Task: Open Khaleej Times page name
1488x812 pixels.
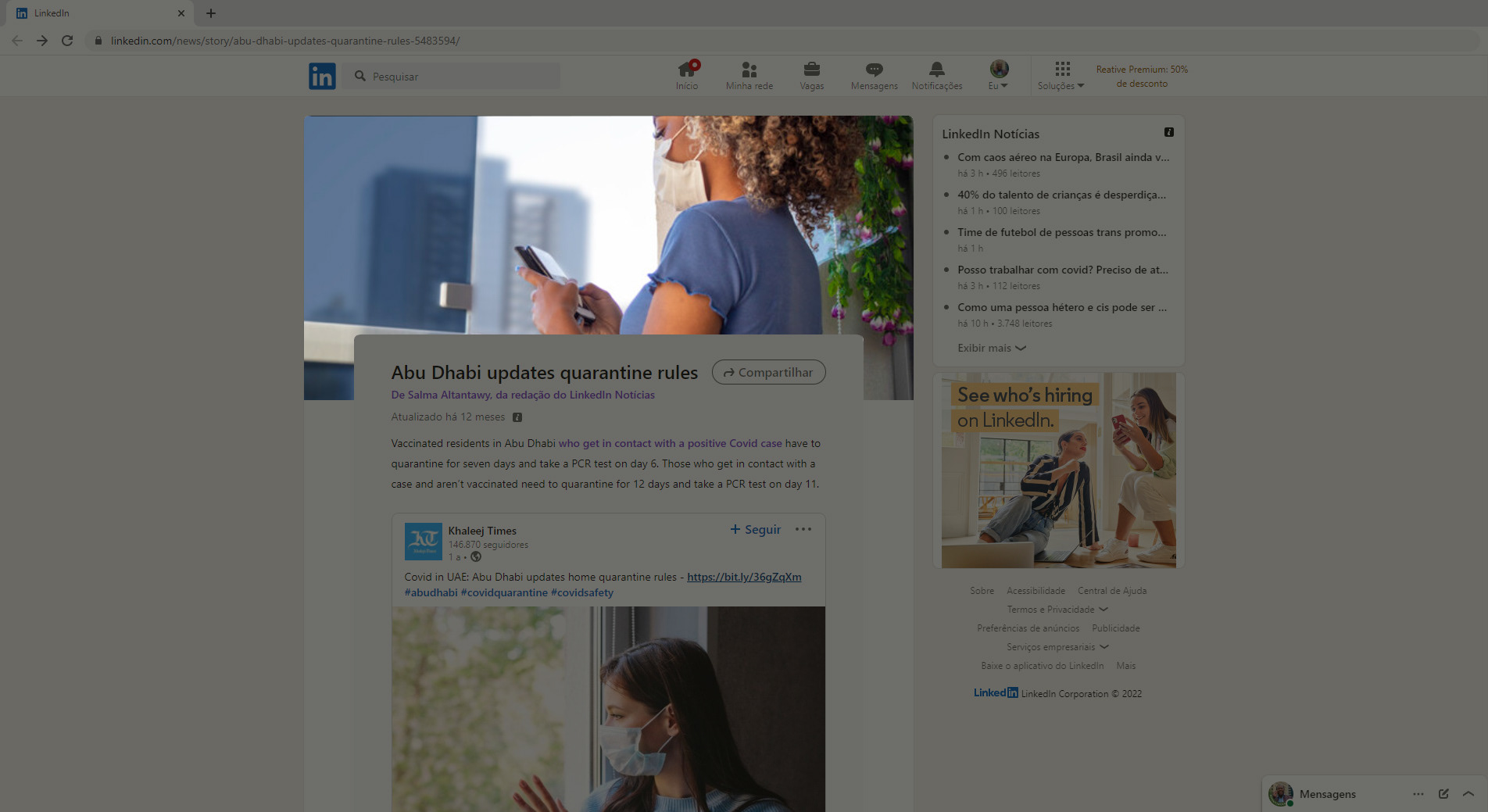Action: 482,531
